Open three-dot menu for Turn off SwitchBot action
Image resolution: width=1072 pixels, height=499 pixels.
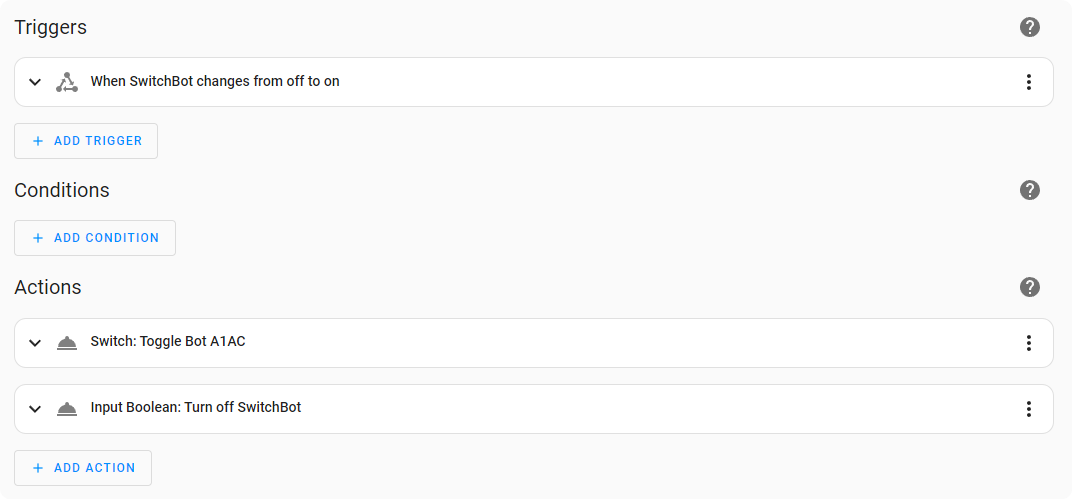pyautogui.click(x=1028, y=409)
